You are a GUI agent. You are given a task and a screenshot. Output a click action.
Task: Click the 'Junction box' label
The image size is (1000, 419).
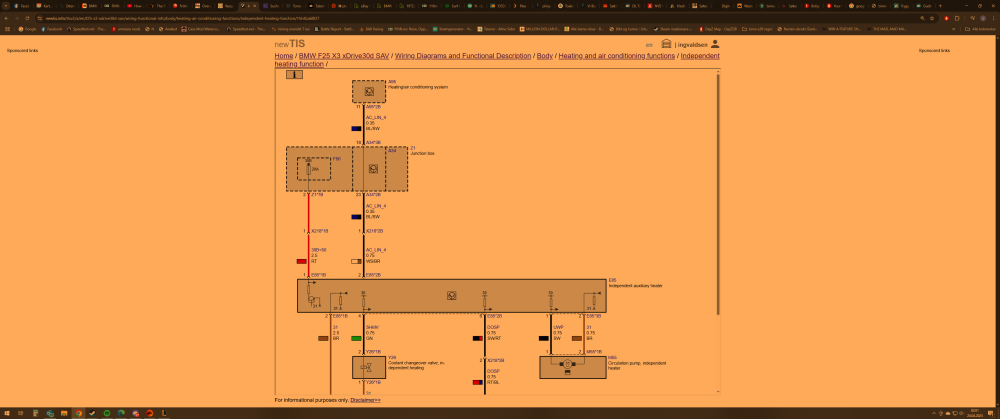click(422, 154)
